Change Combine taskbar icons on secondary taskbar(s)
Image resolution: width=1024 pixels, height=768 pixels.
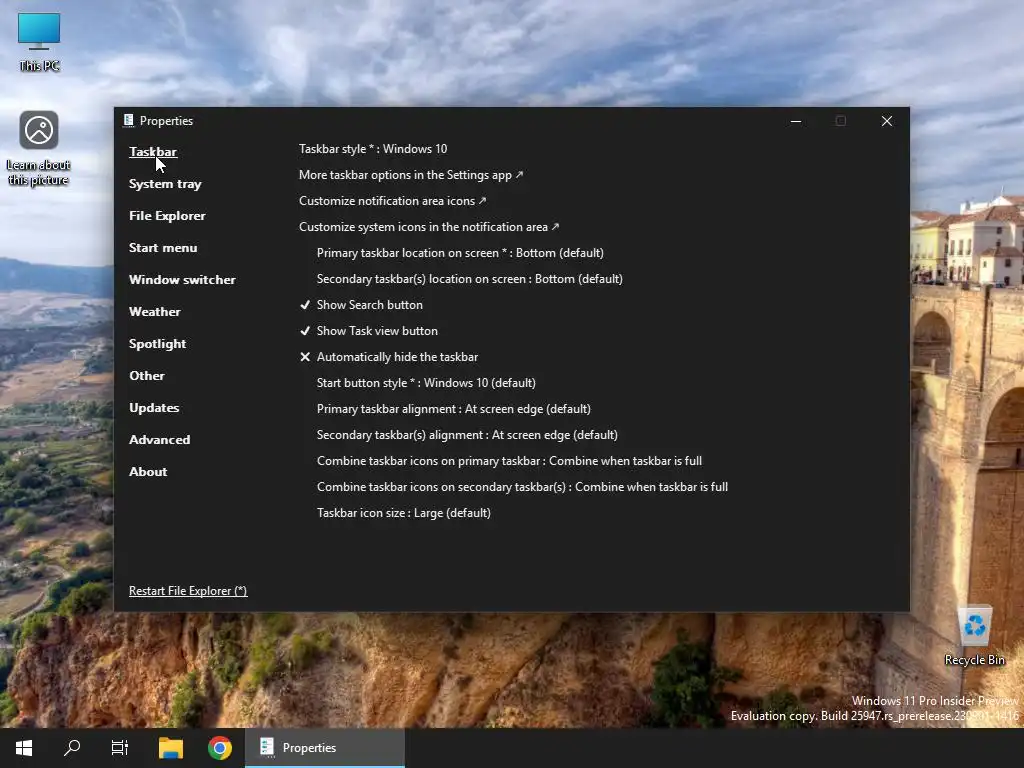(x=522, y=487)
